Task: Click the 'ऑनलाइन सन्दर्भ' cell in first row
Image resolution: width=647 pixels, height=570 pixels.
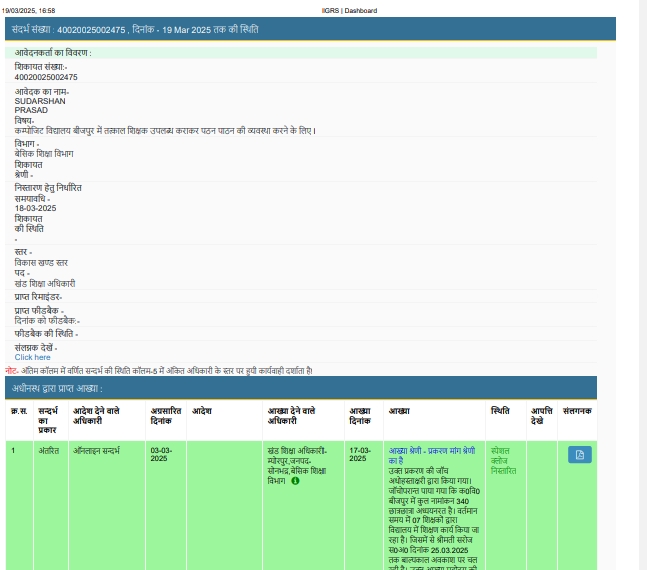Action: 98,451
